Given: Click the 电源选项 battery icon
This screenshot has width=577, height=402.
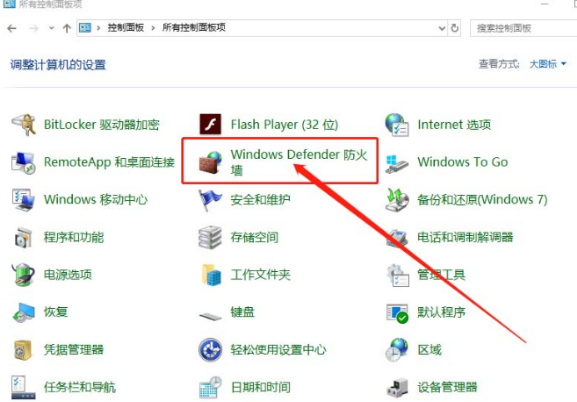Looking at the screenshot, I should click(x=24, y=275).
